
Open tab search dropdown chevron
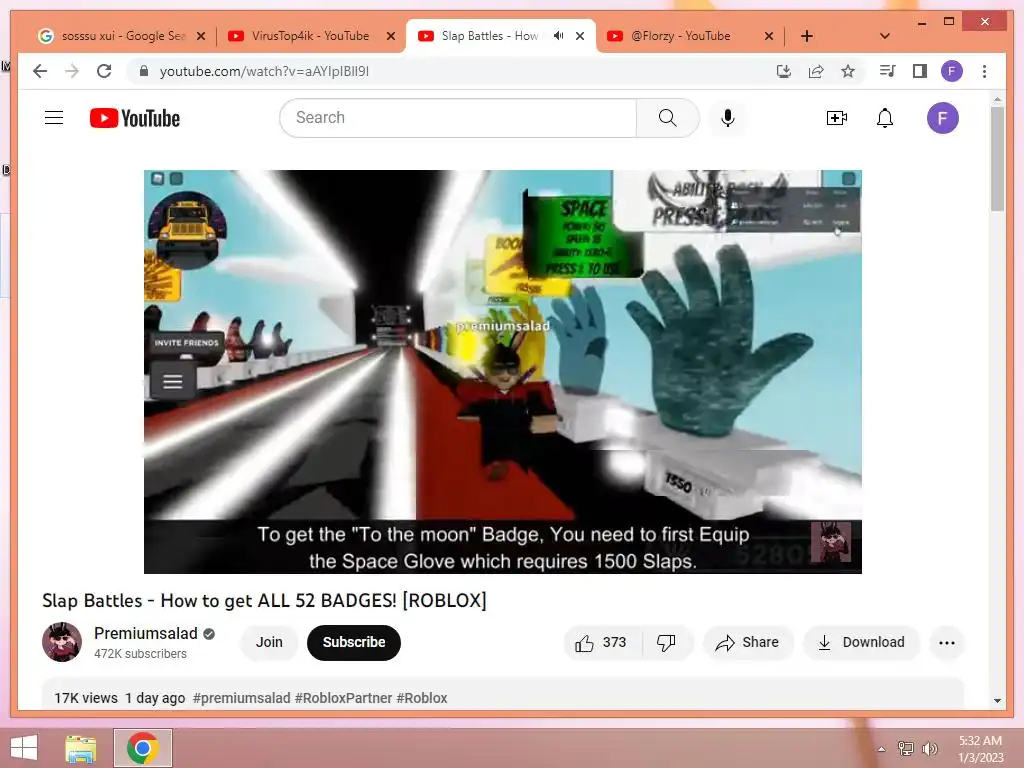885,36
